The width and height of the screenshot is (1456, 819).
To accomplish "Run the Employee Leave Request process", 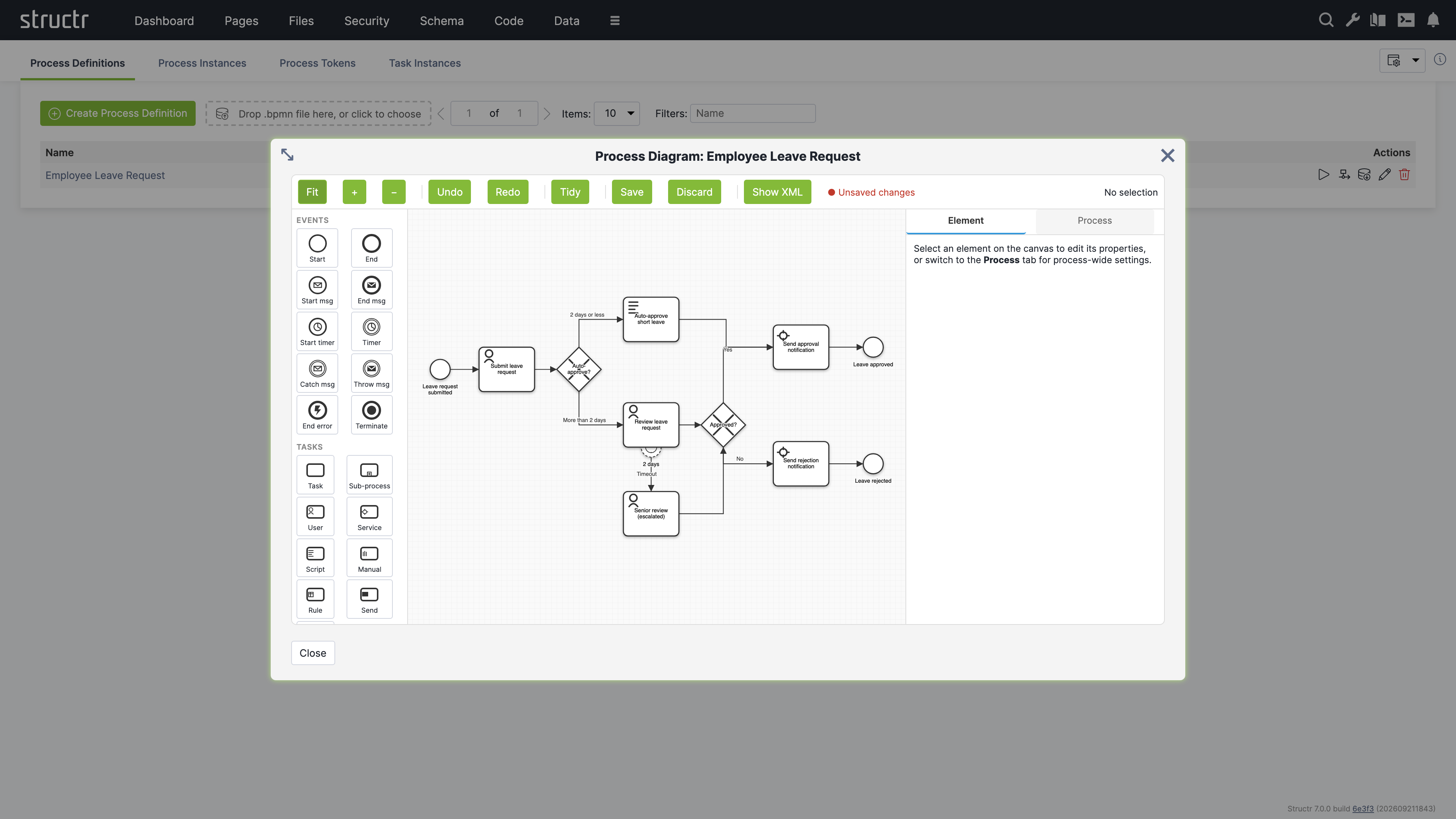I will pyautogui.click(x=1324, y=175).
